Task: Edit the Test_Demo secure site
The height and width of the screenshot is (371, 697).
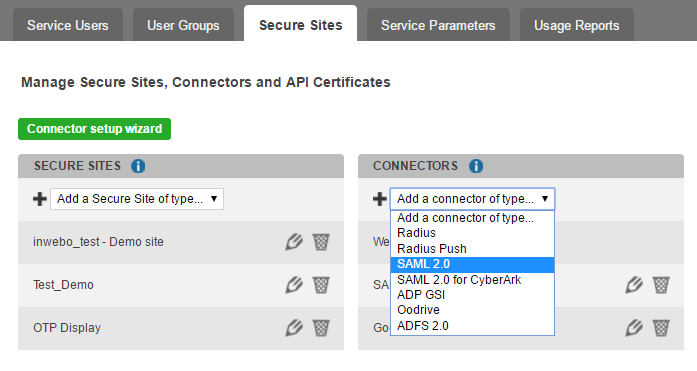Action: point(294,285)
